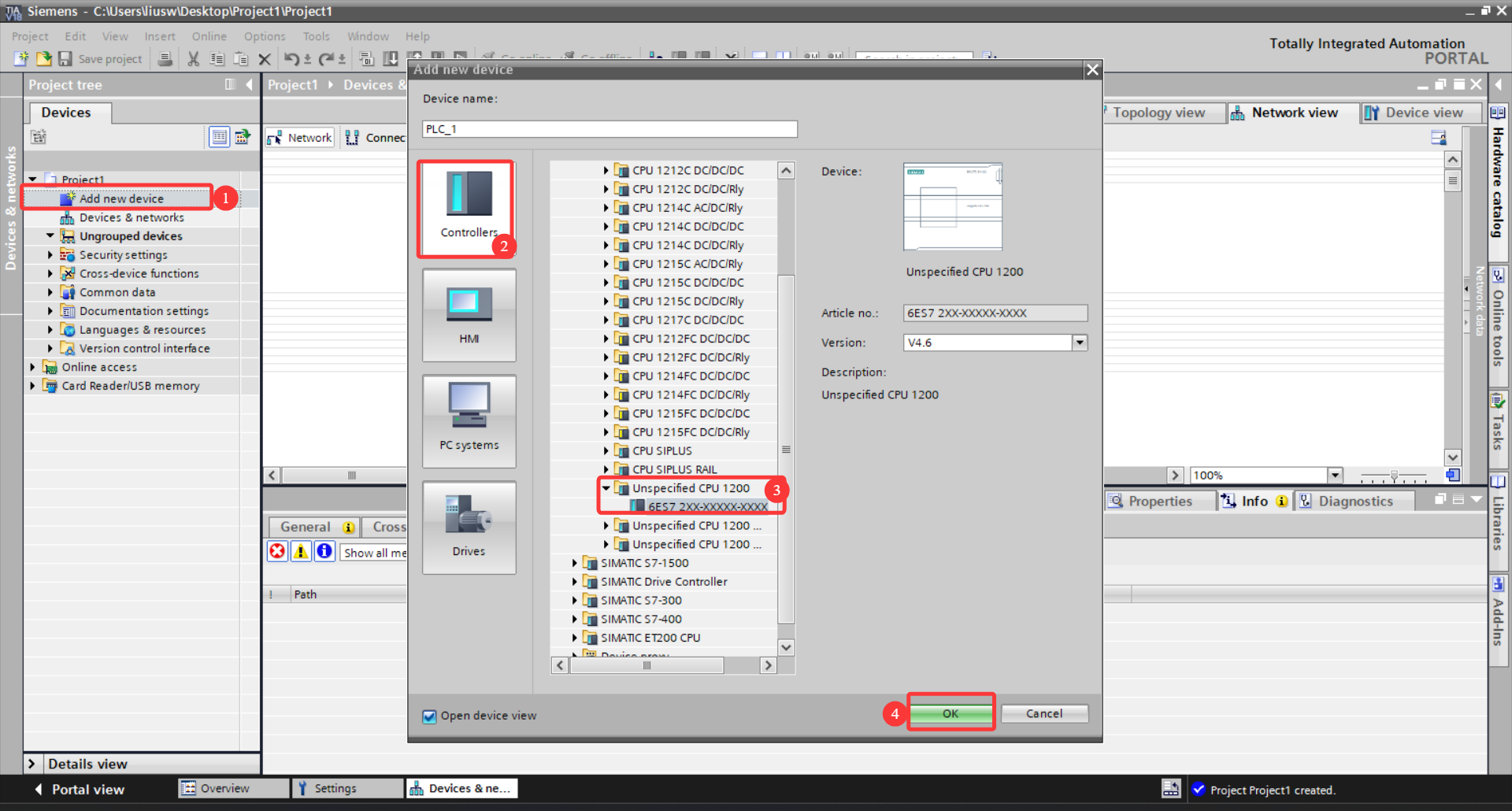Click the Paste toolbar icon
Image resolution: width=1512 pixels, height=811 pixels.
coord(241,58)
